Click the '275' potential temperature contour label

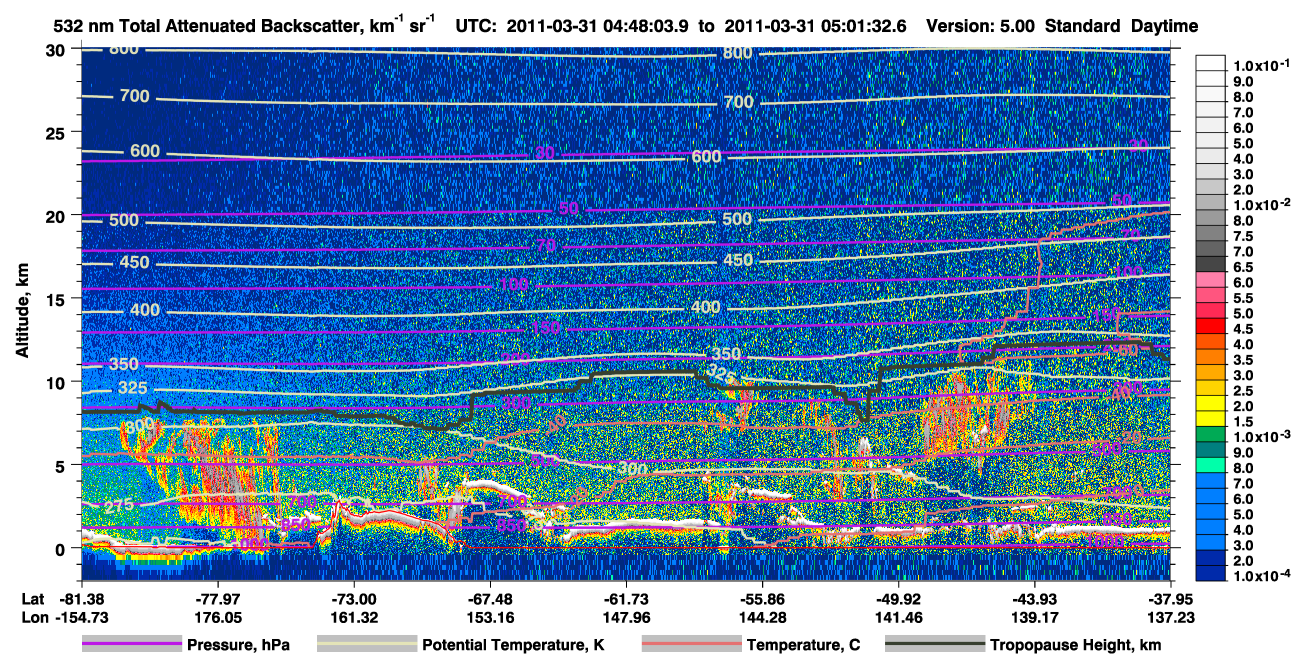(x=118, y=506)
